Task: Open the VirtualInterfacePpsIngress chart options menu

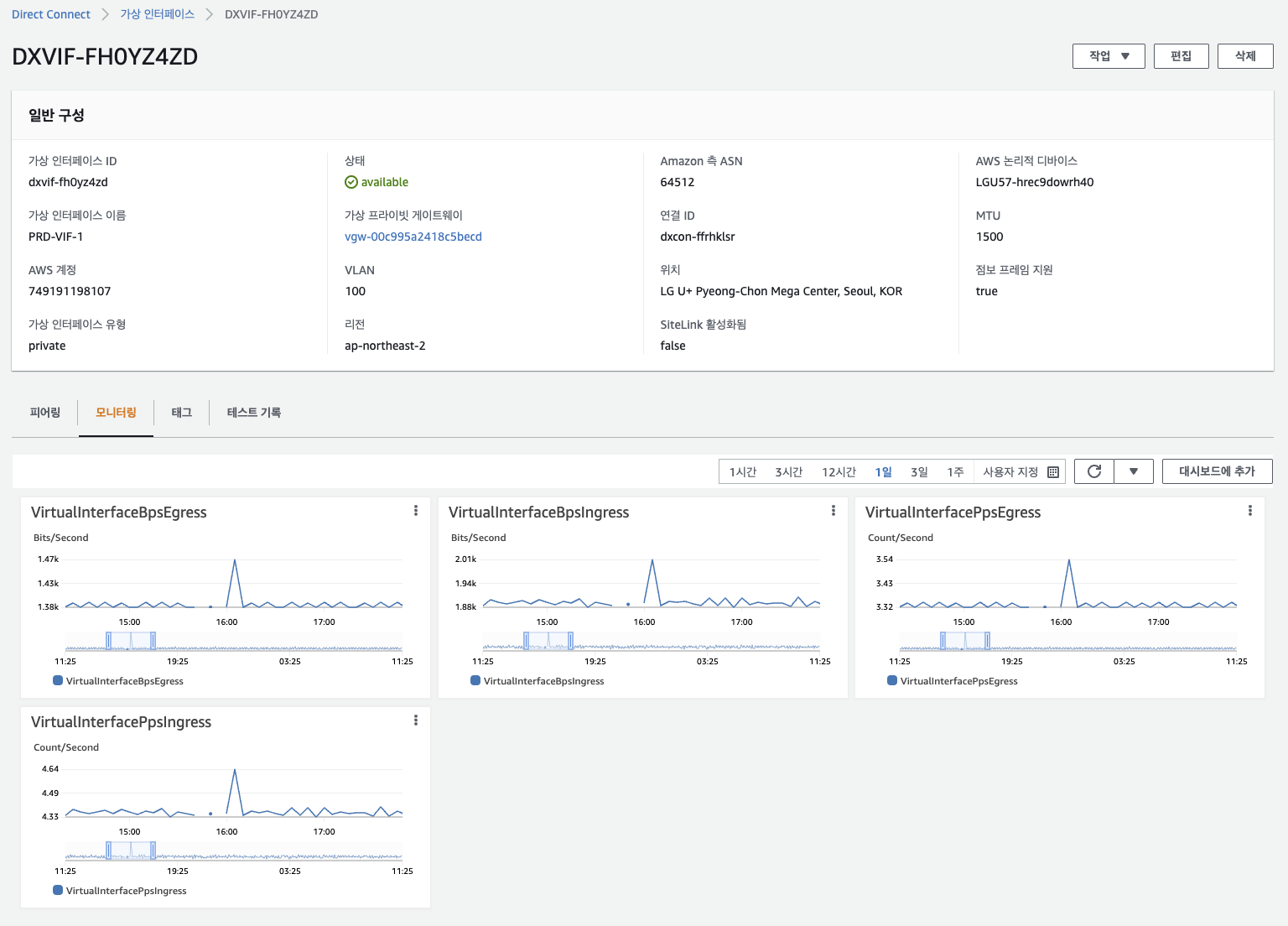Action: pos(416,721)
